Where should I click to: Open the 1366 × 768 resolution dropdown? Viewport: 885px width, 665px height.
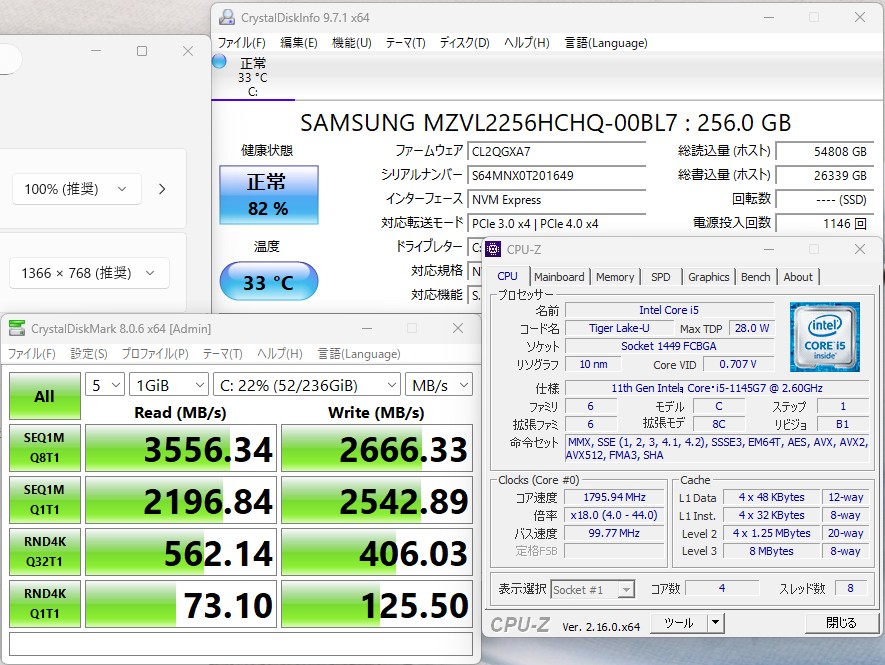click(x=88, y=273)
